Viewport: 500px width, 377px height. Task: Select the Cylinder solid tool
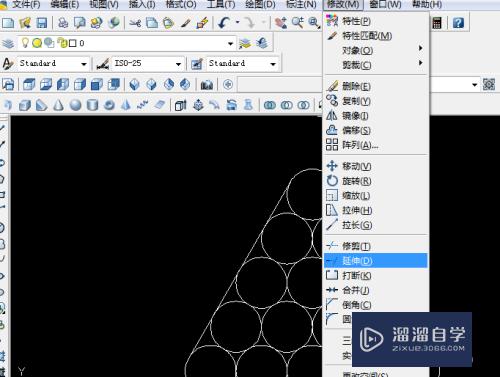(92, 105)
